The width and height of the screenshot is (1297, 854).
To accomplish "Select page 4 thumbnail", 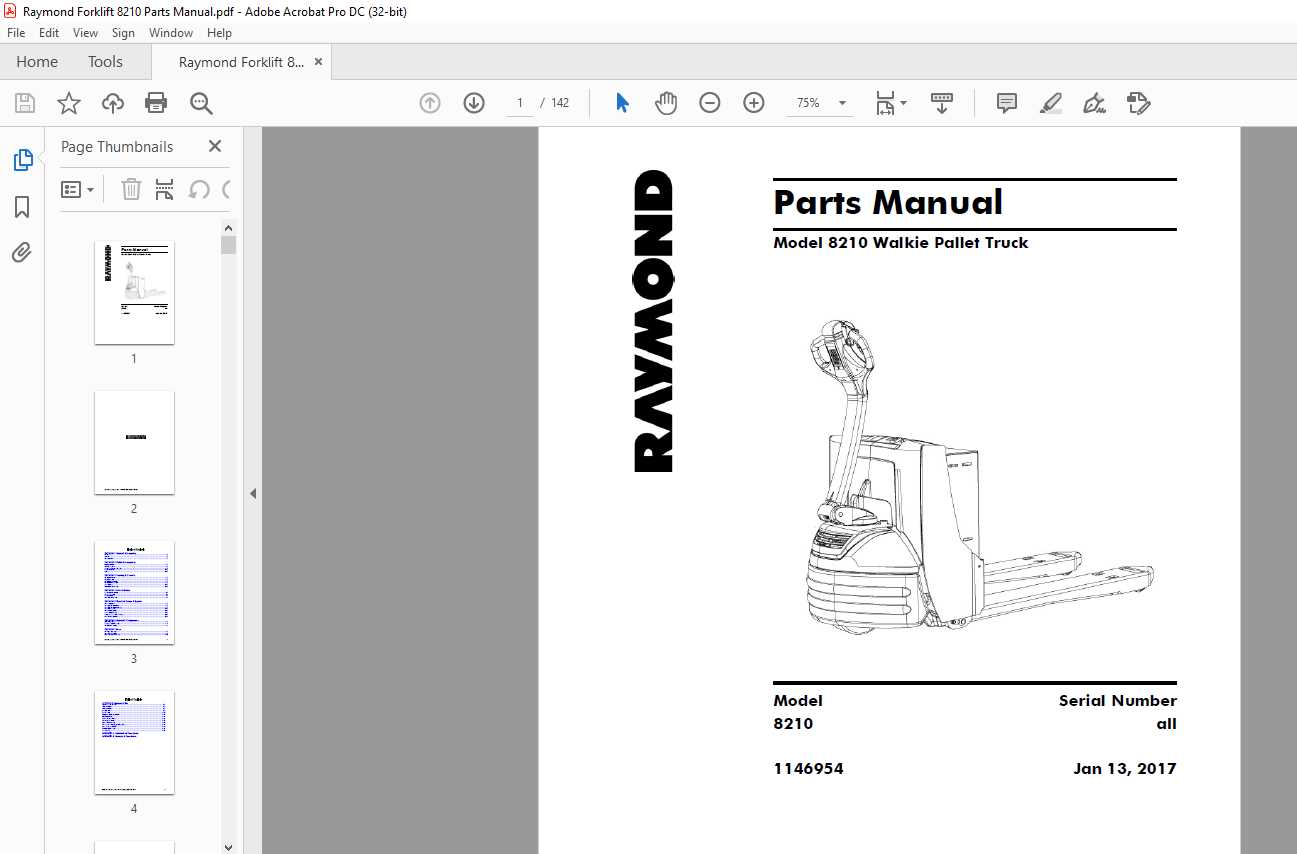I will tap(134, 742).
